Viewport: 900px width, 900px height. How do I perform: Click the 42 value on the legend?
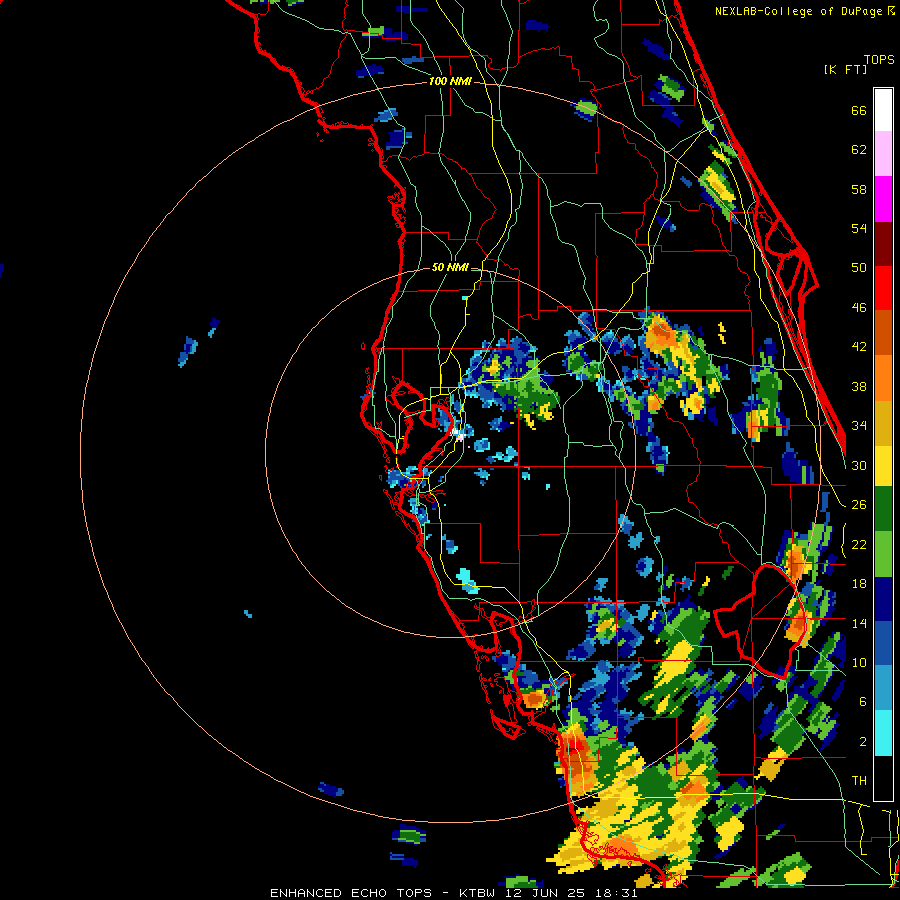[x=859, y=347]
